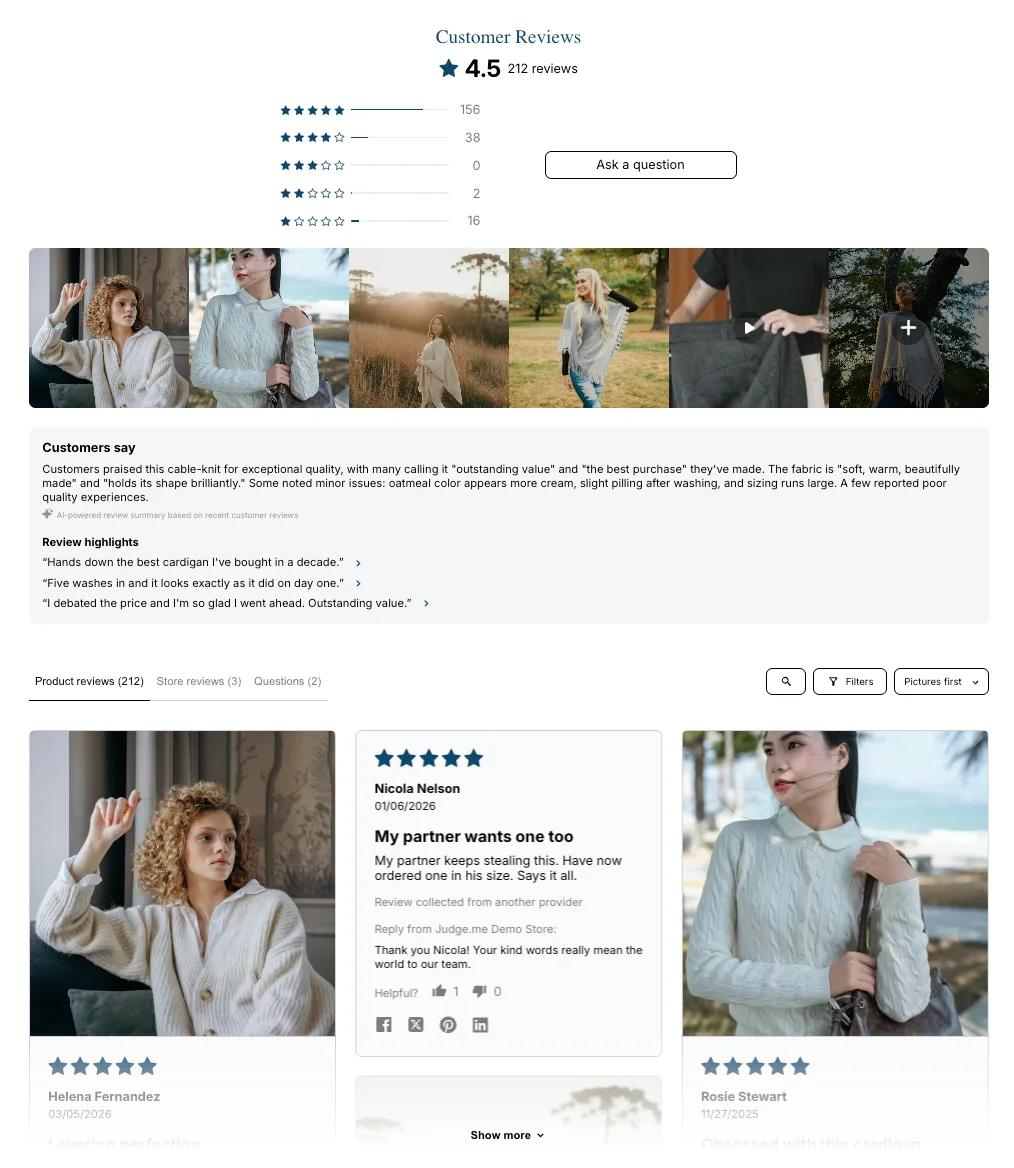Click the plus icon to view more photos
Viewport: 1014px width, 1168px height.
pyautogui.click(x=908, y=328)
